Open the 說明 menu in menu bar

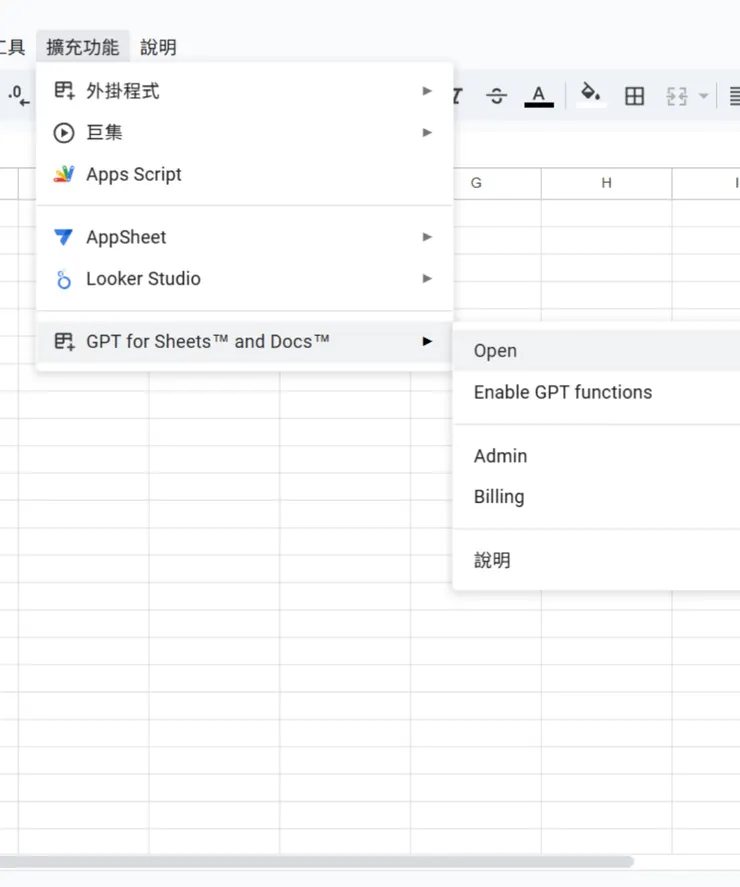[x=158, y=47]
